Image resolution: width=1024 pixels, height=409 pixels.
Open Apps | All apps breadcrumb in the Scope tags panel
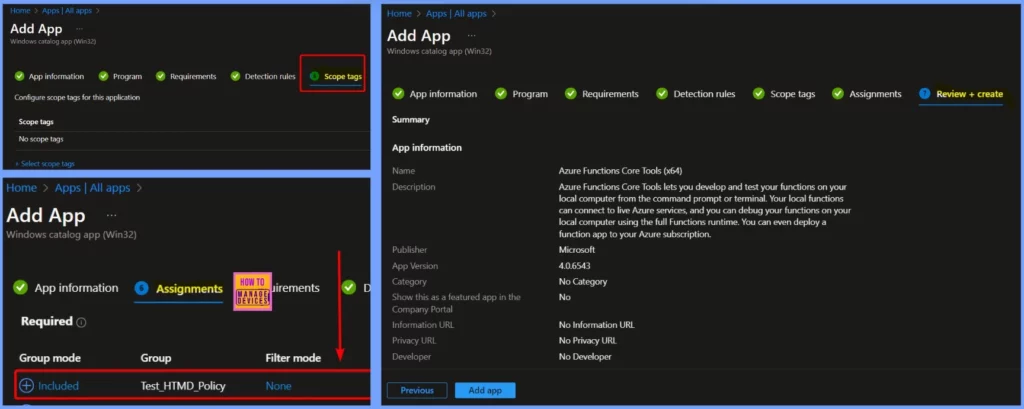coord(67,10)
